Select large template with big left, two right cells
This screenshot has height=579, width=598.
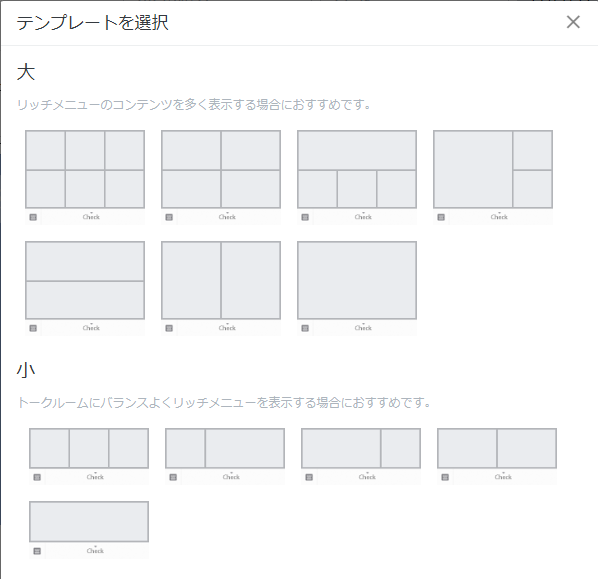click(x=493, y=169)
